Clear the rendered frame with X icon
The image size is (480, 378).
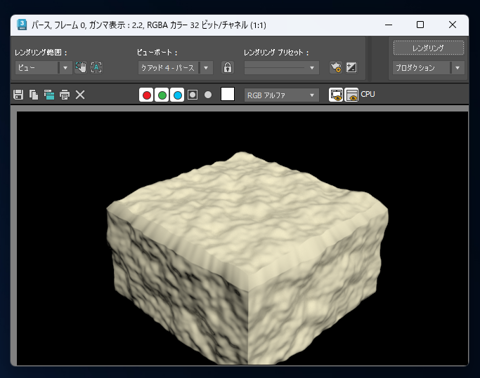click(80, 95)
